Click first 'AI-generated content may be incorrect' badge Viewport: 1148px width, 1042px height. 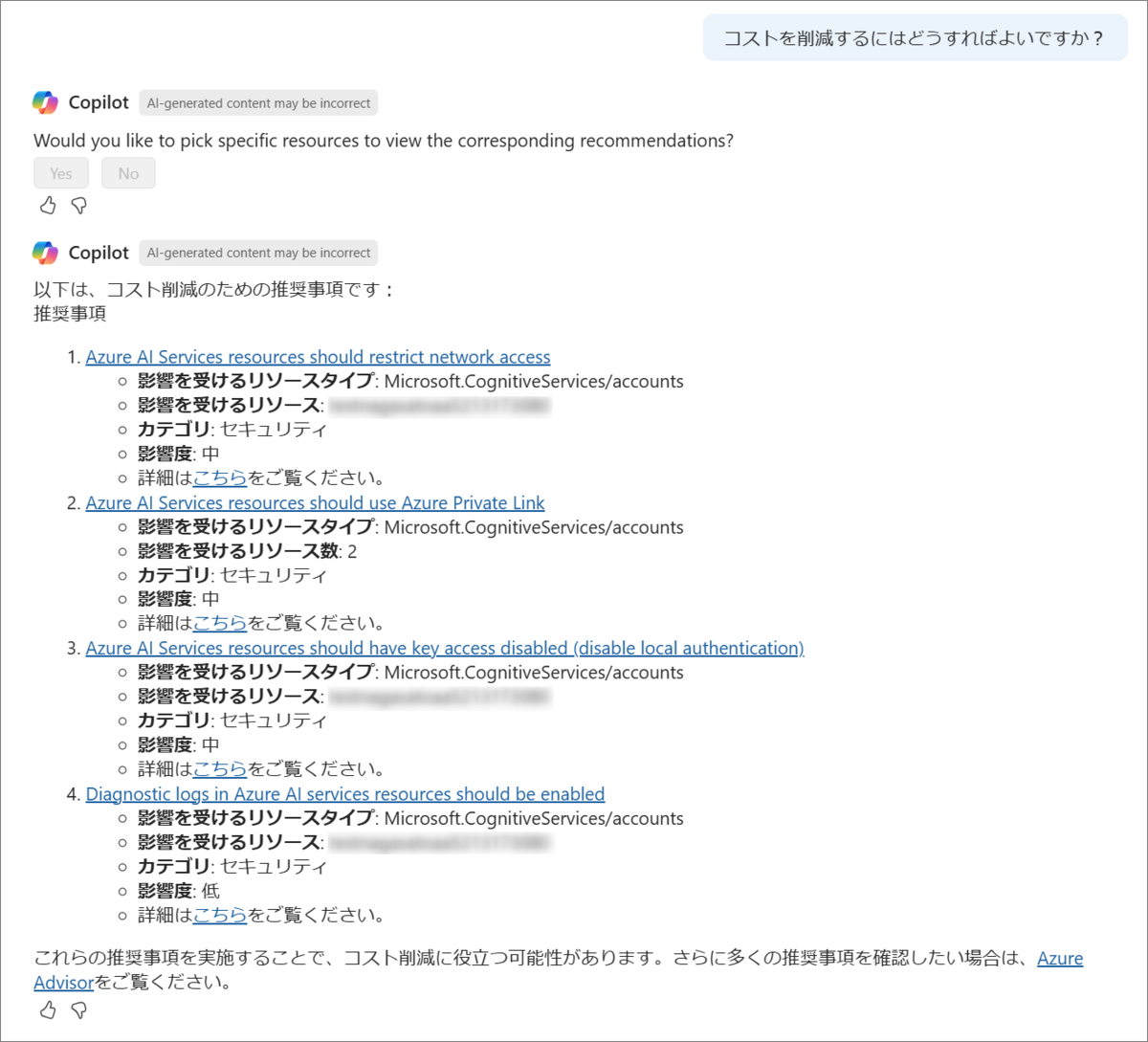click(x=258, y=103)
